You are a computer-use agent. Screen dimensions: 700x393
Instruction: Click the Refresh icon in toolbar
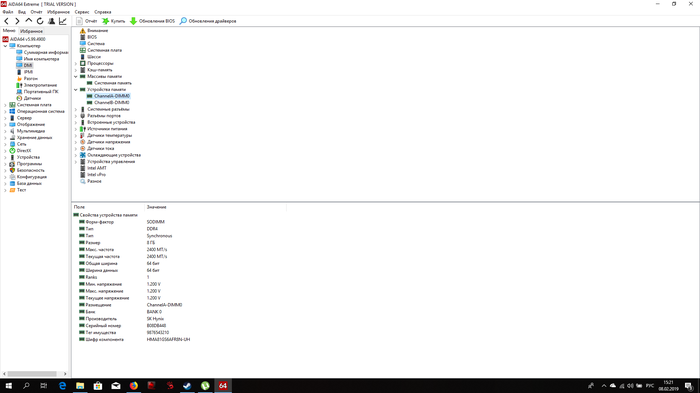(40, 21)
